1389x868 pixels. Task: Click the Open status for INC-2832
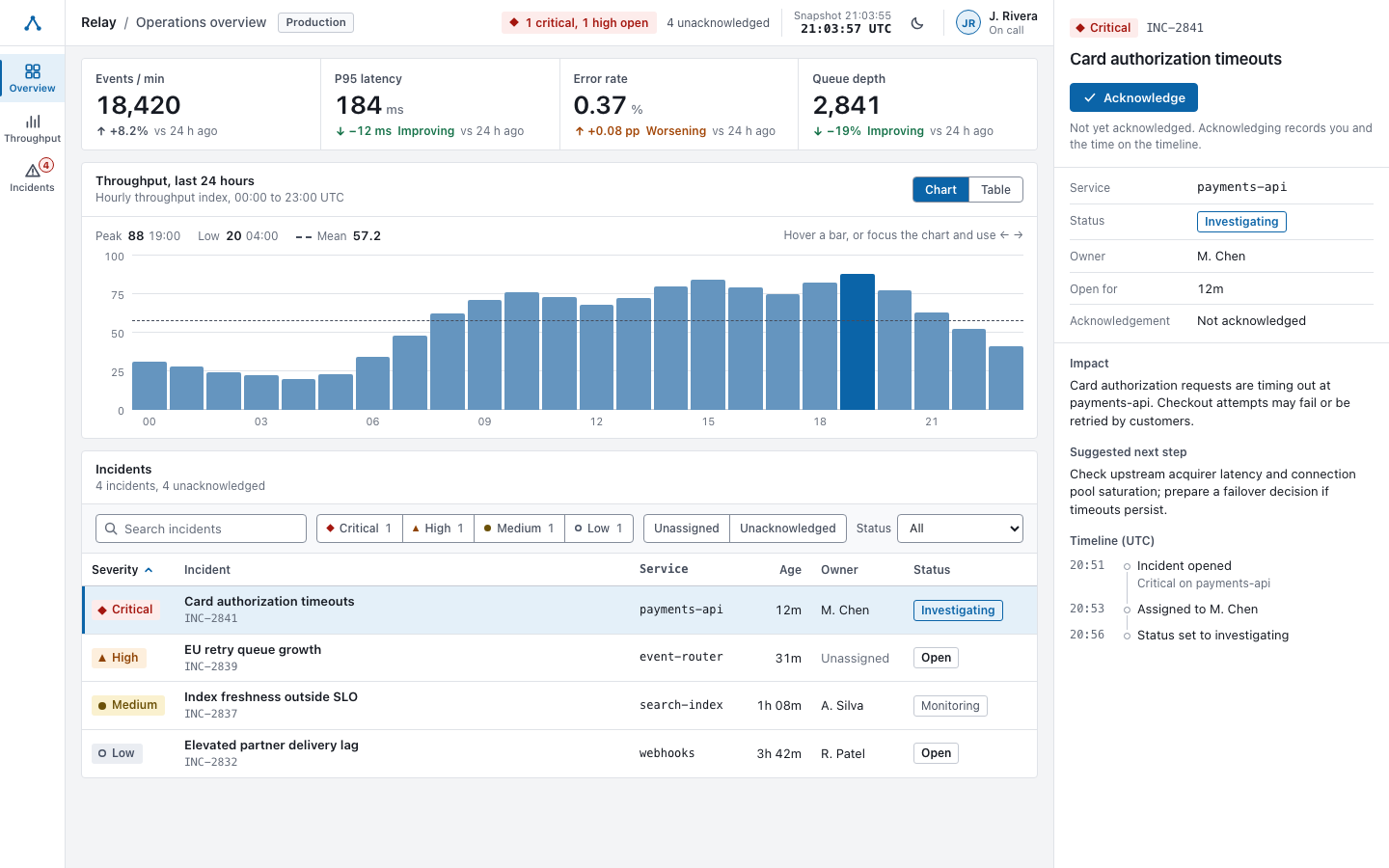936,753
